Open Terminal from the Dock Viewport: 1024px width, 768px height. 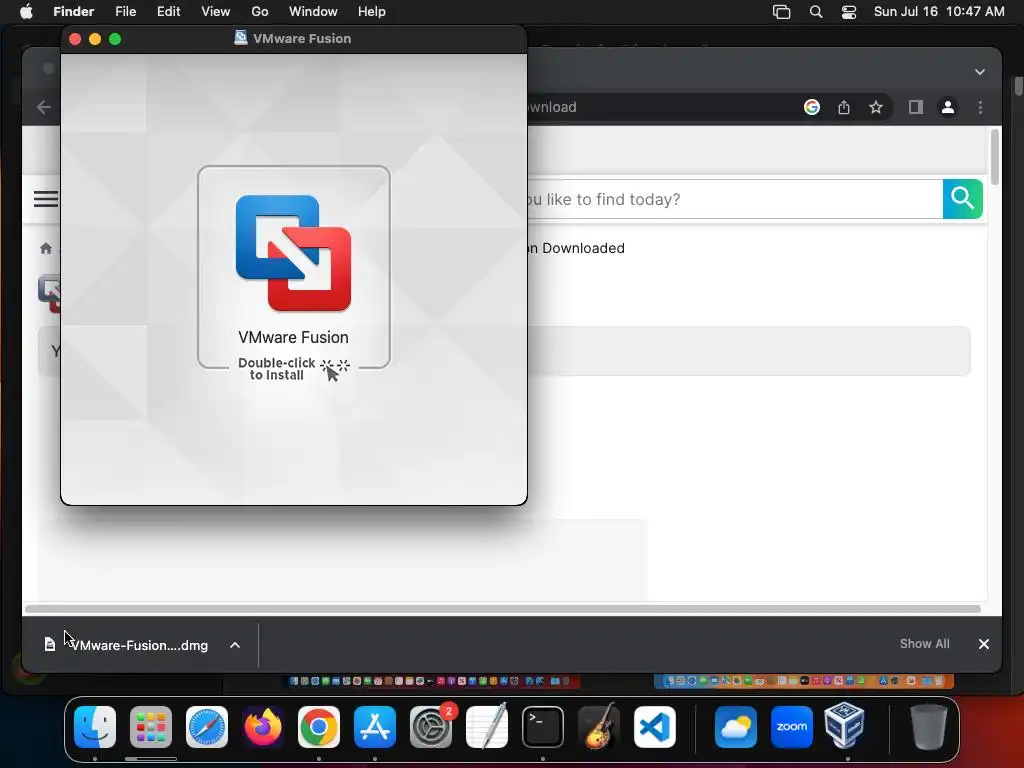pos(543,727)
